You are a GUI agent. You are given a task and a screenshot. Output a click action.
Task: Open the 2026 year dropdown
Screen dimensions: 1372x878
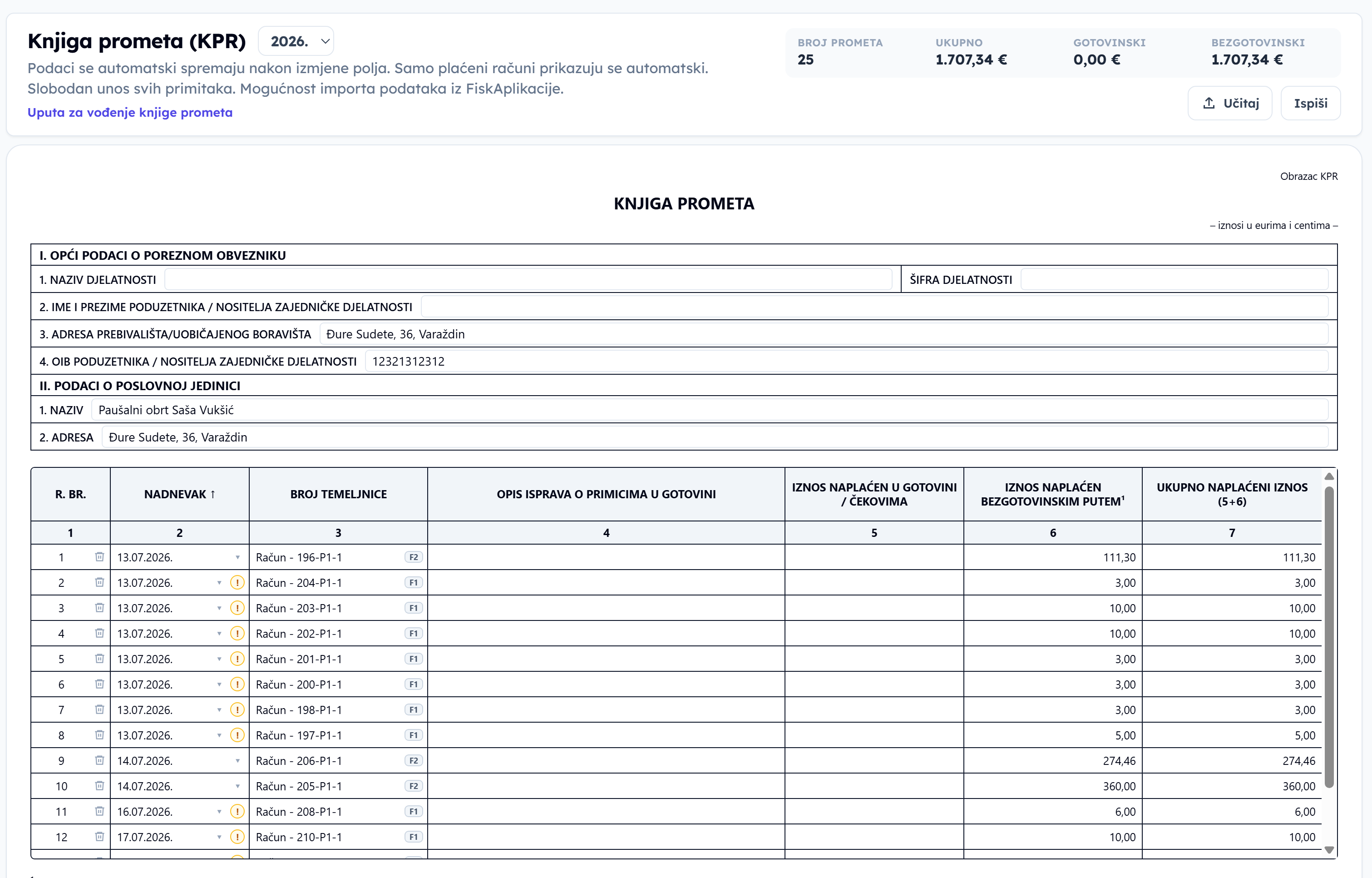point(296,41)
